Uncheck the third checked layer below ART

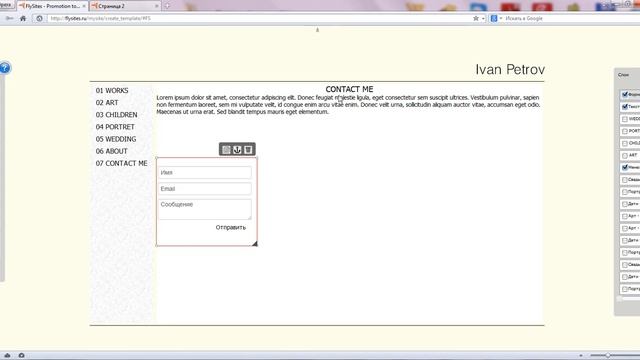point(625,168)
